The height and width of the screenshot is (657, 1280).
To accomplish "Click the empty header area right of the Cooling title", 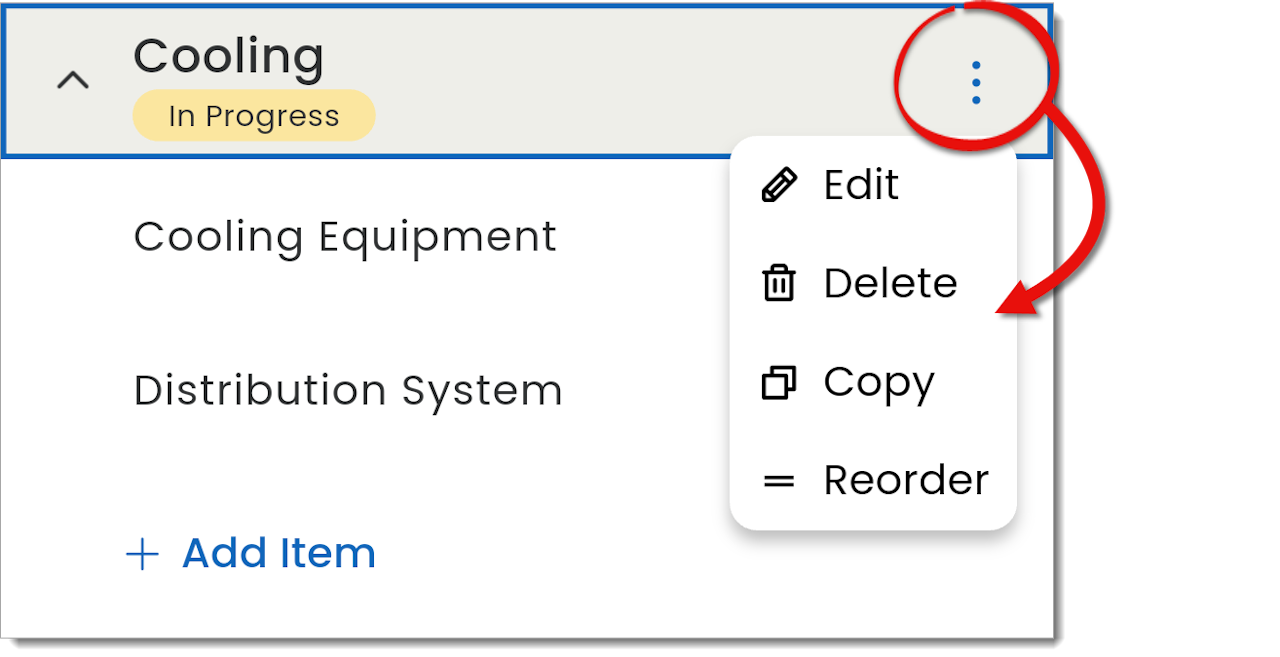I will (620, 82).
